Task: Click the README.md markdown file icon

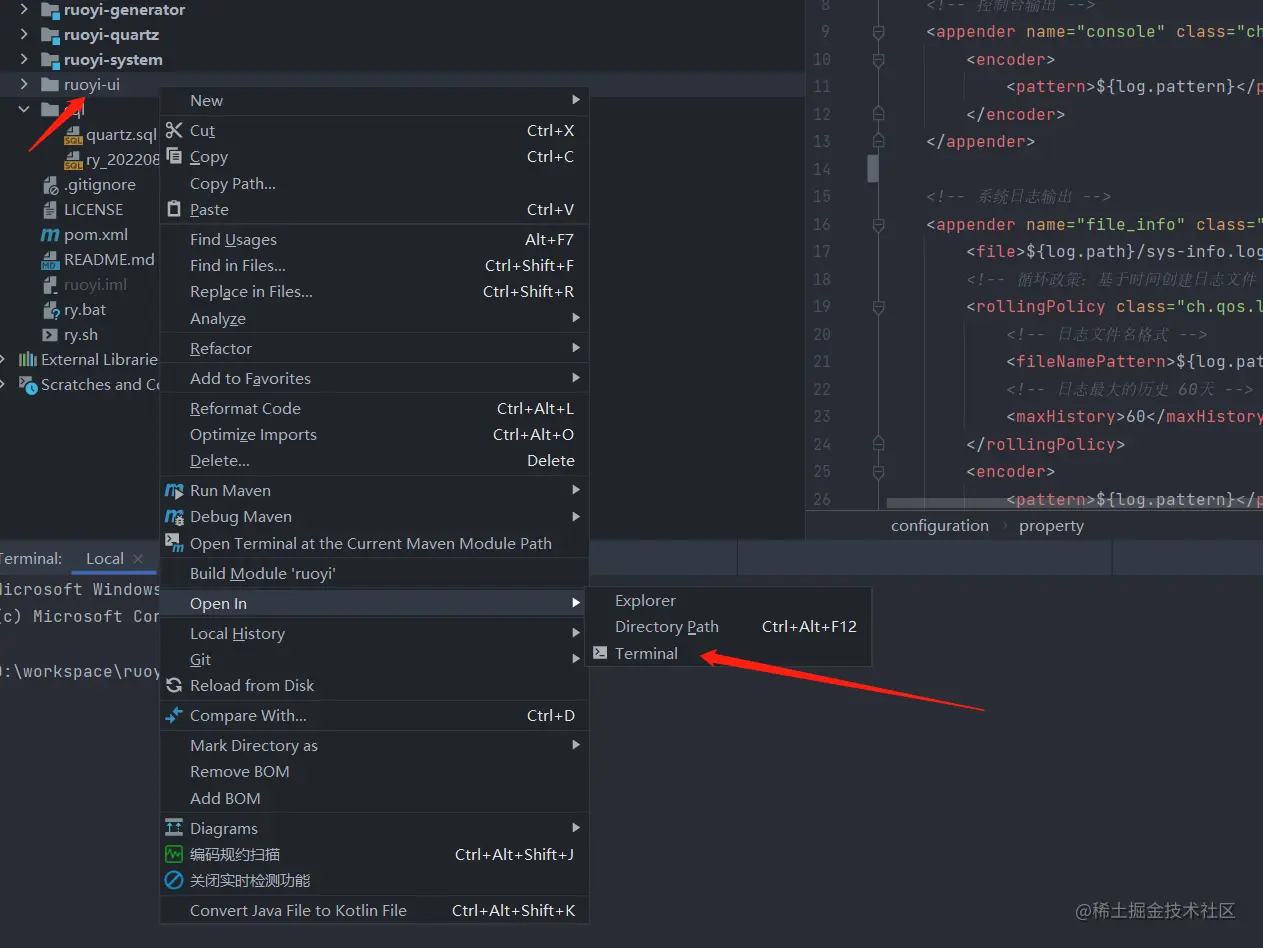Action: 50,260
